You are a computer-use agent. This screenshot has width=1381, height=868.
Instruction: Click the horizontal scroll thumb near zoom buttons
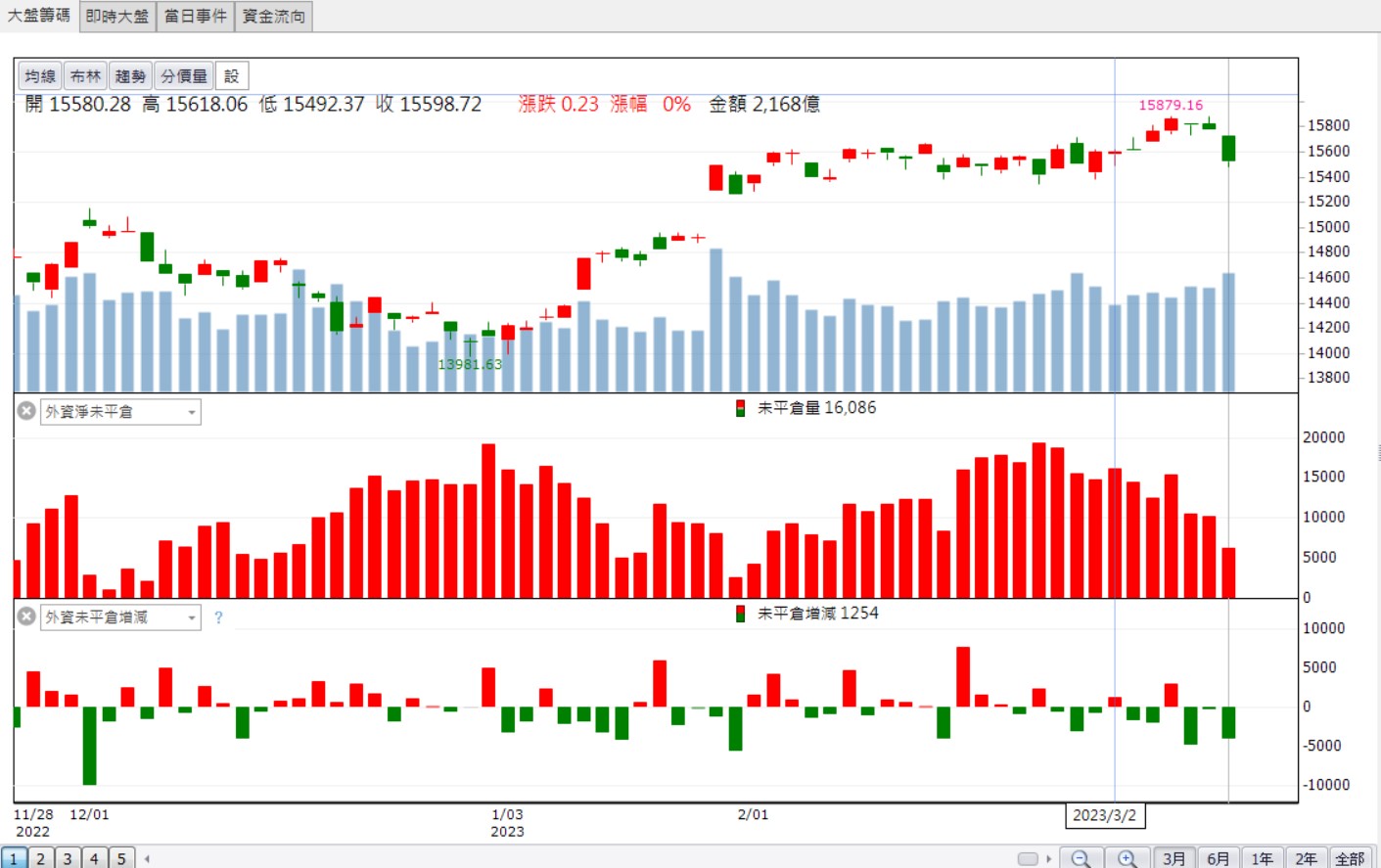tap(1028, 859)
